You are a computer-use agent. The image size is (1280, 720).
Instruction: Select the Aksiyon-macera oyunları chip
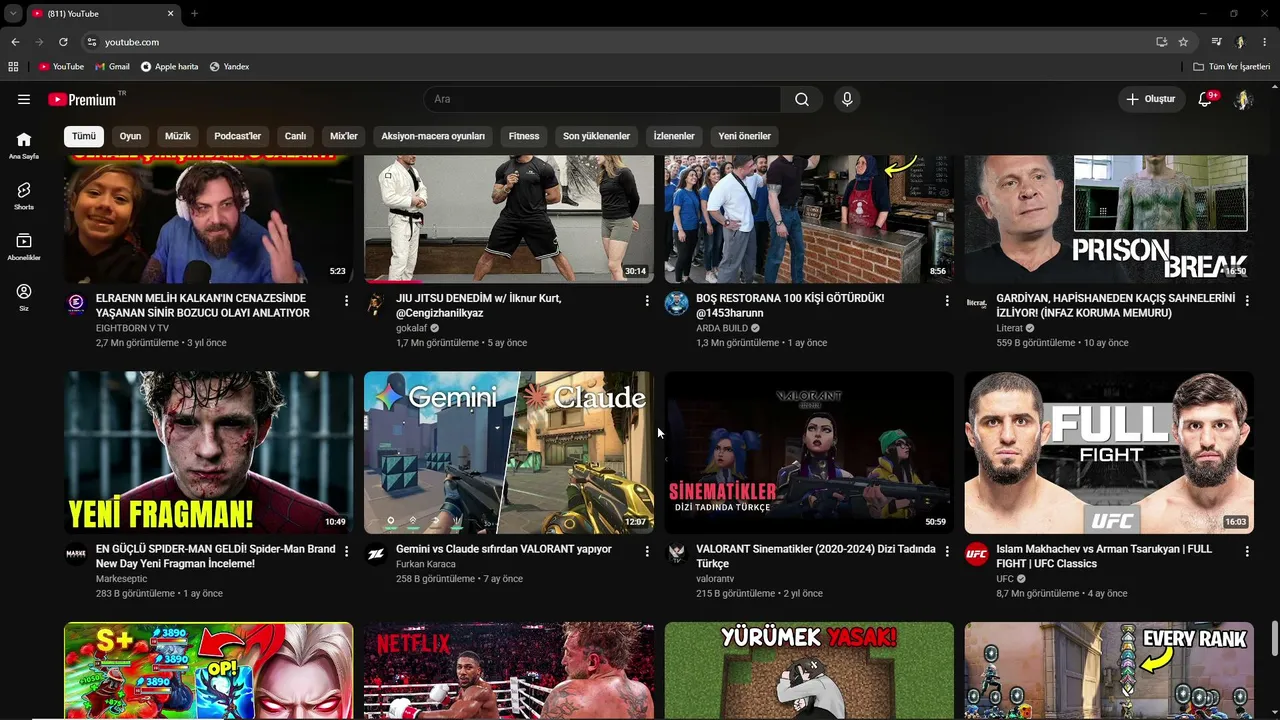coord(433,136)
